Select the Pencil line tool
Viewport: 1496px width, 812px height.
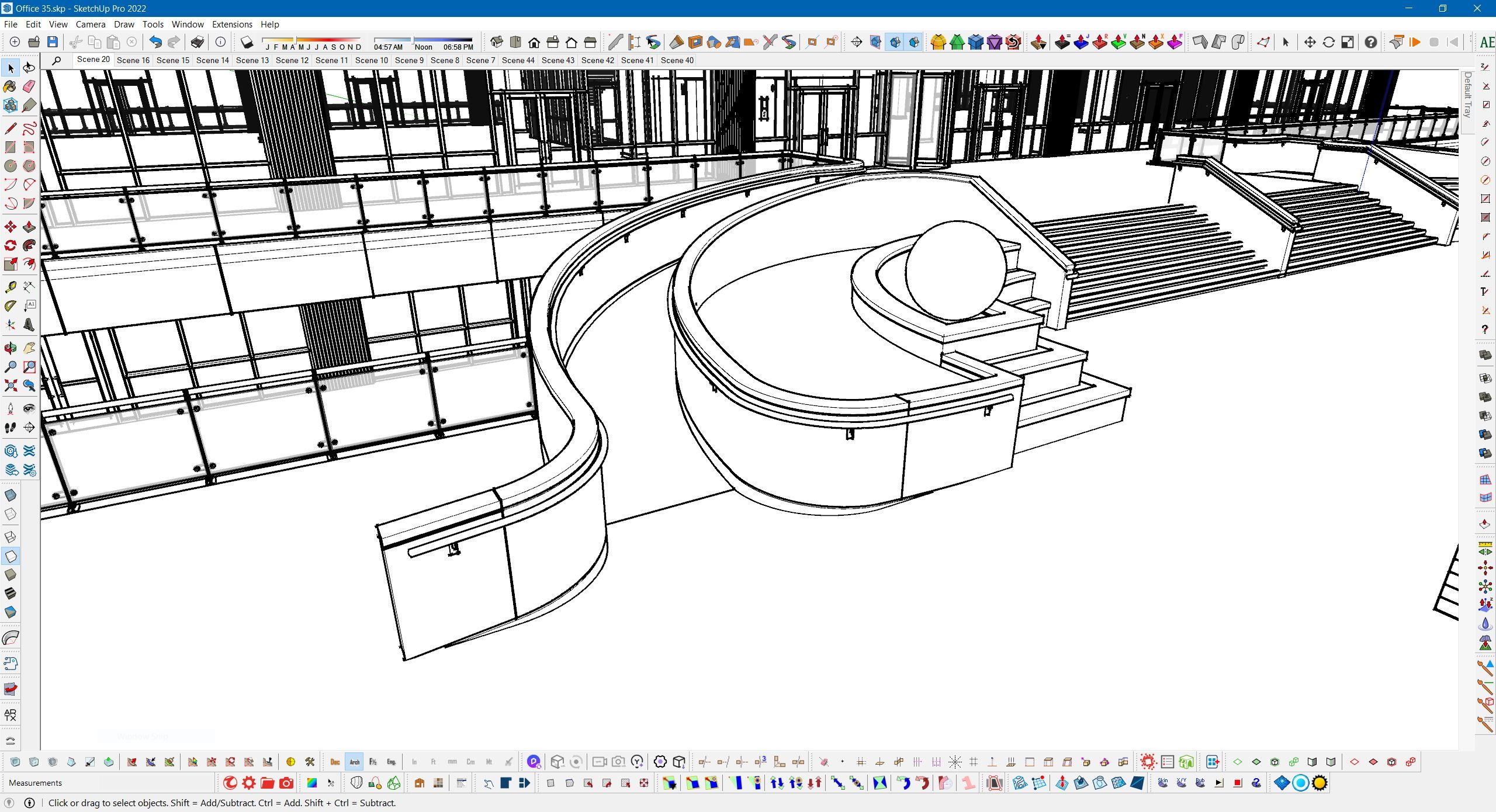point(10,129)
